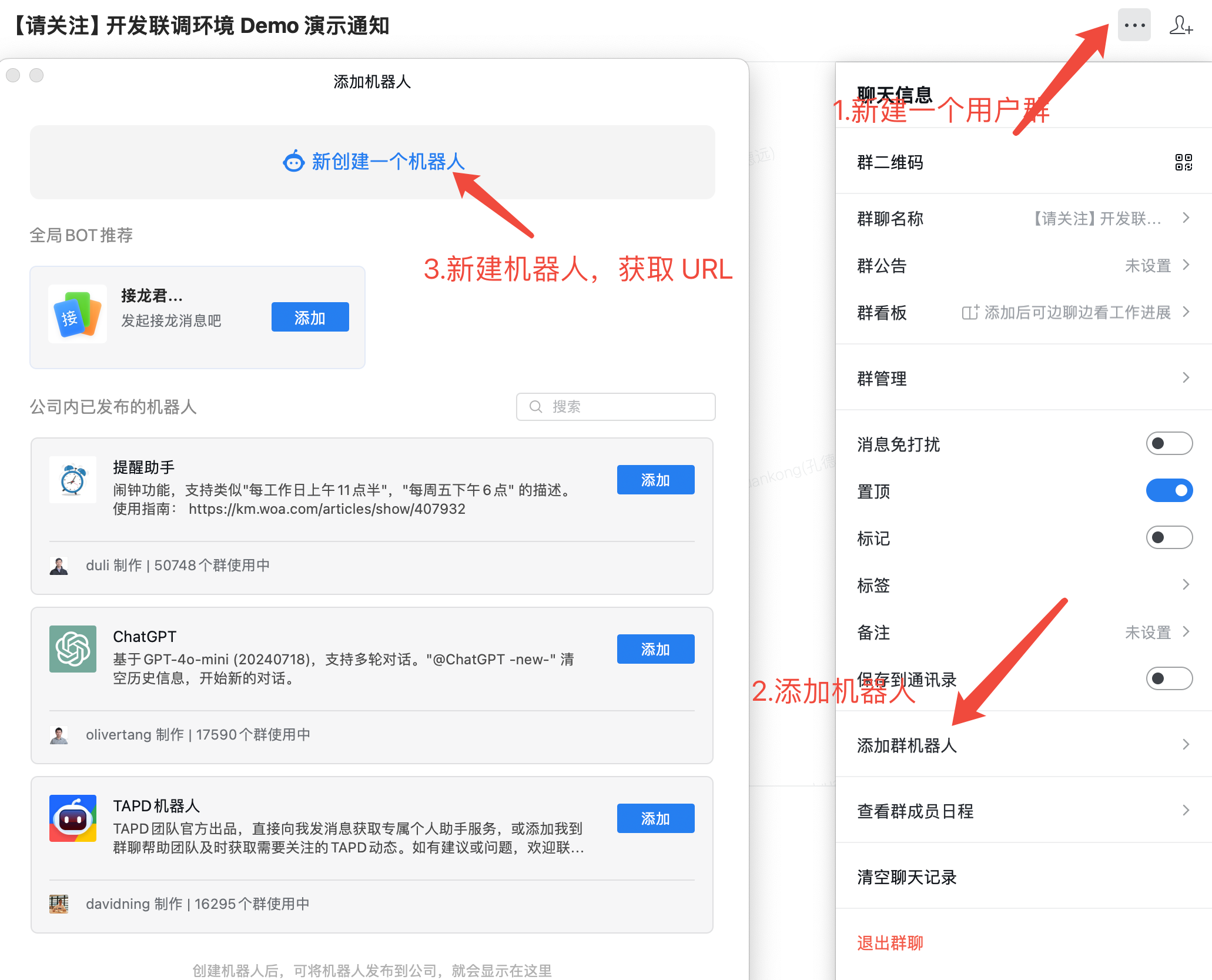The height and width of the screenshot is (980, 1212).
Task: Click the 提醒助手 alarm clock icon
Action: [x=73, y=480]
